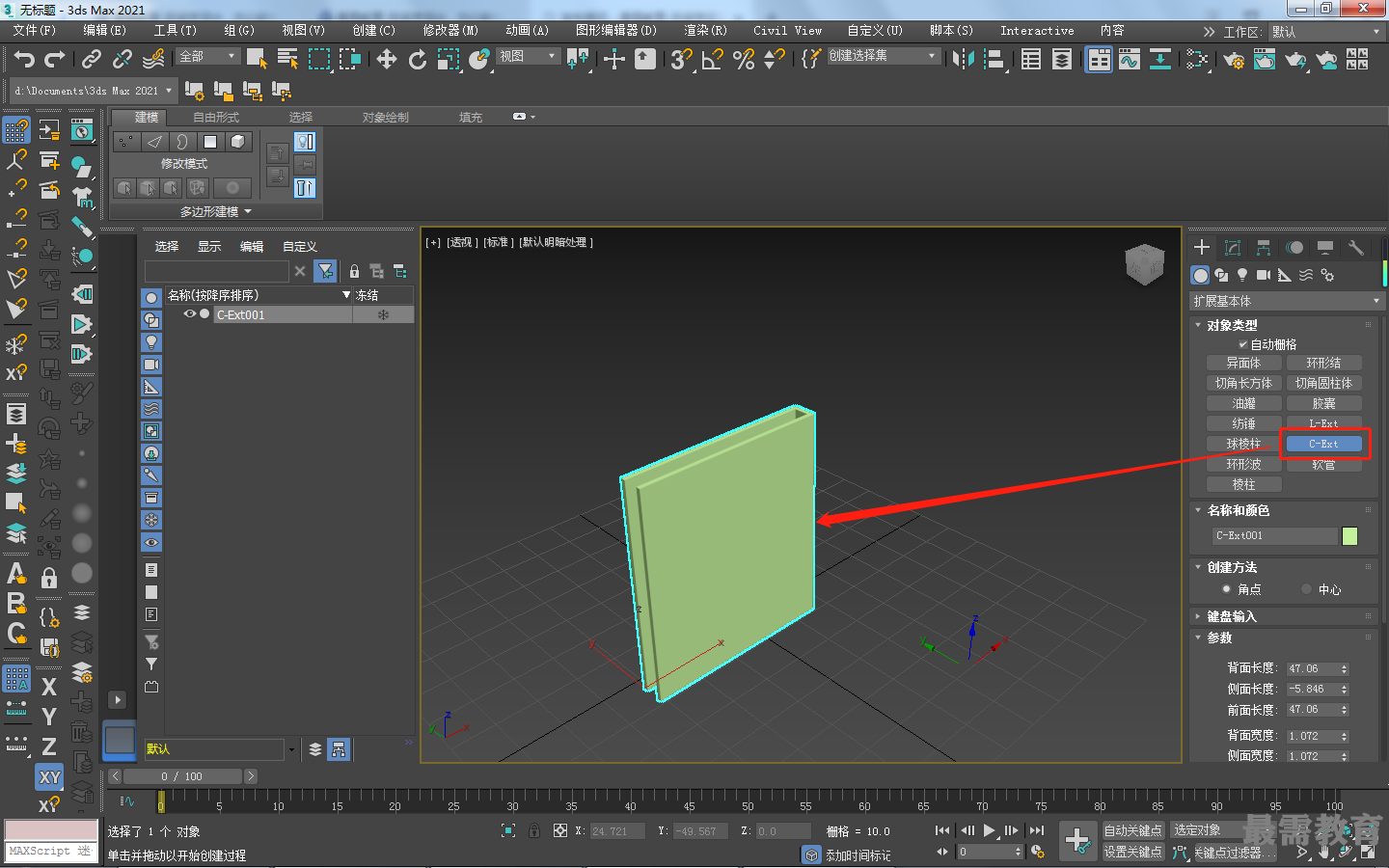Open the Hierarchy command panel tab

click(1264, 247)
